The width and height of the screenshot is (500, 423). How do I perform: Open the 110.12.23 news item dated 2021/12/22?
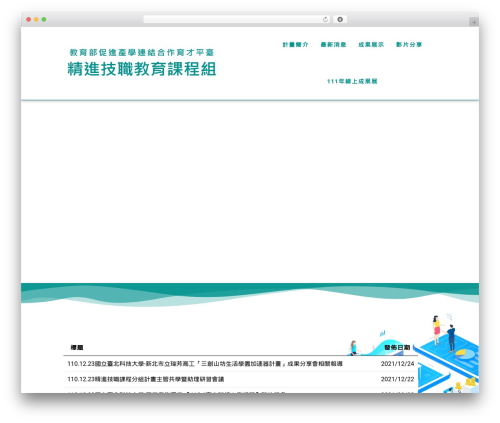click(x=146, y=379)
